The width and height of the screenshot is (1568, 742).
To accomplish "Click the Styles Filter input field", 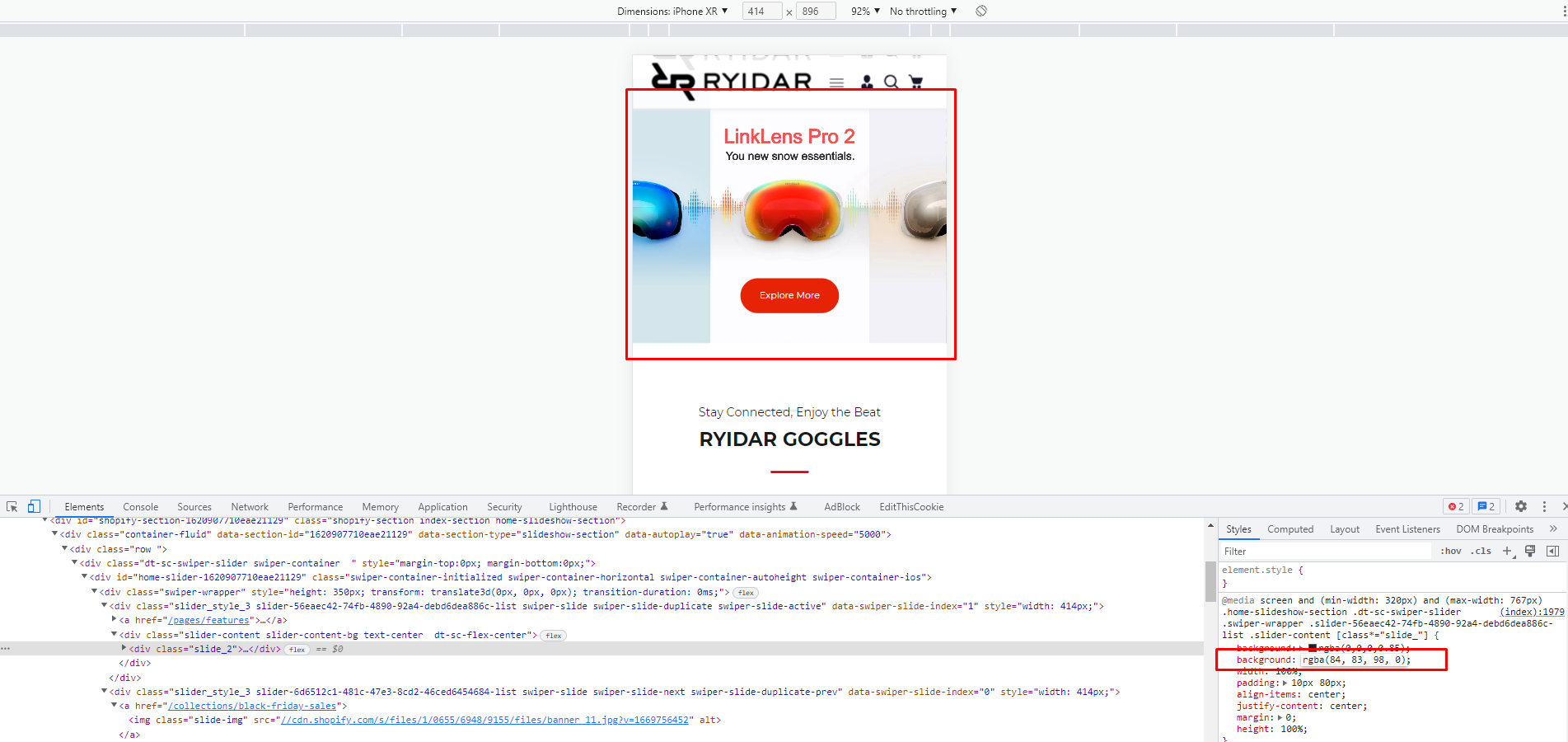I will (x=1327, y=551).
